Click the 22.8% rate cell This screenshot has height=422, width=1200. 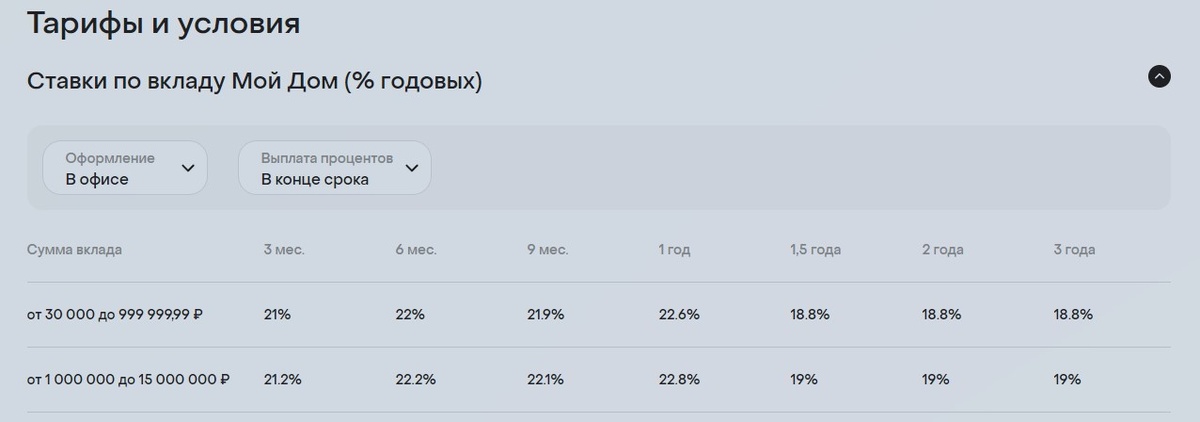click(x=679, y=380)
